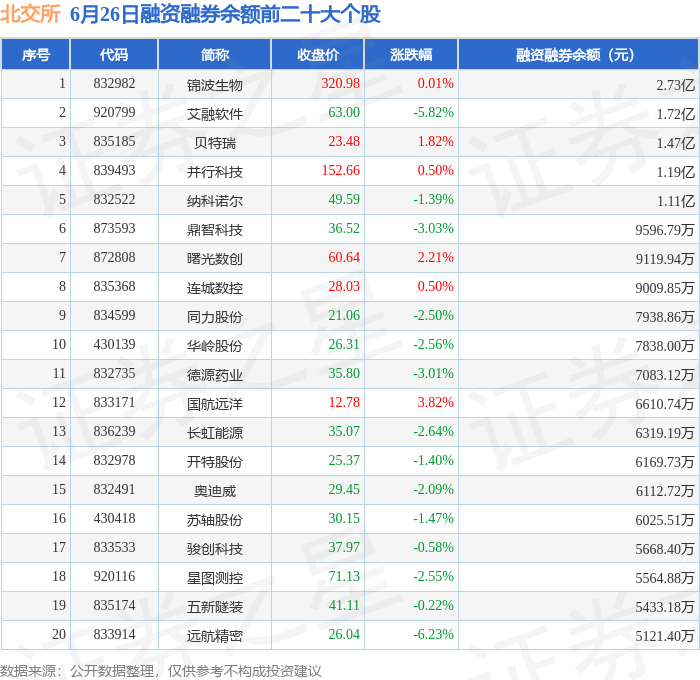Select stock name 国航远洋
This screenshot has height=680, width=700.
click(215, 404)
